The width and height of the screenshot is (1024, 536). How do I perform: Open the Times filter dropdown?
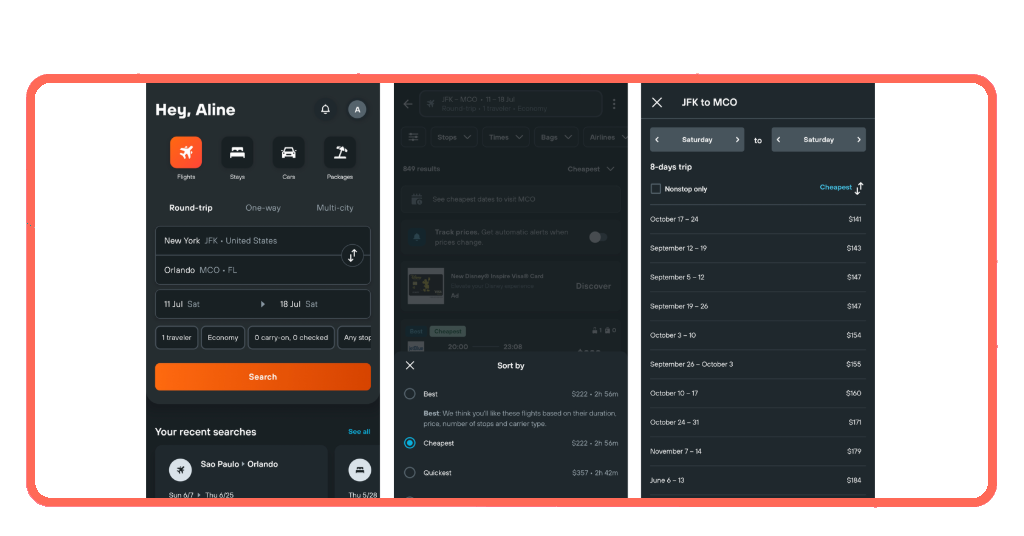point(505,137)
